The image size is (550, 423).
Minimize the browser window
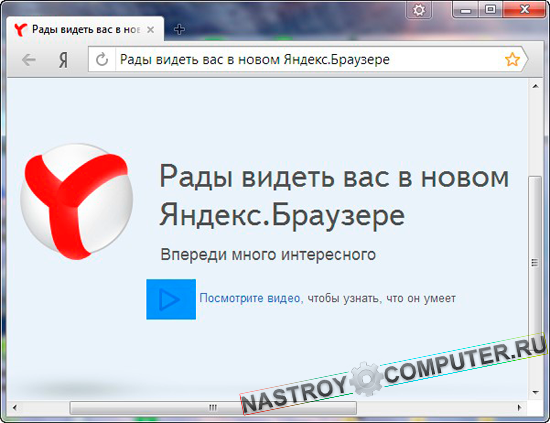point(466,9)
